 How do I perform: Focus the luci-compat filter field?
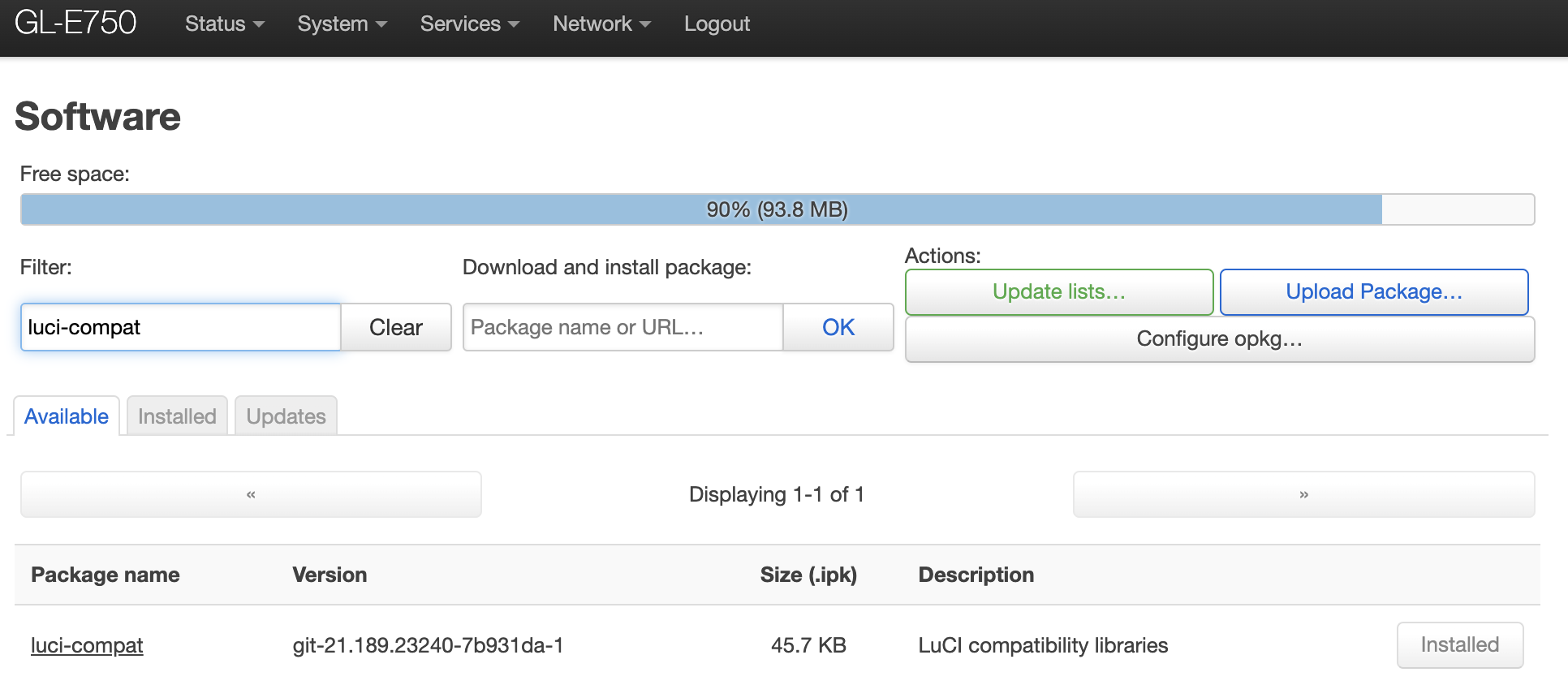click(x=180, y=327)
